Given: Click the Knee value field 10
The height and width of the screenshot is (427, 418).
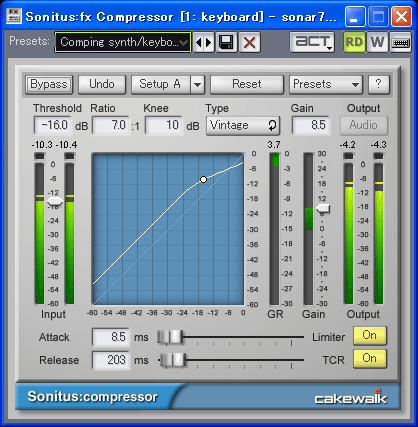Looking at the screenshot, I should [164, 125].
